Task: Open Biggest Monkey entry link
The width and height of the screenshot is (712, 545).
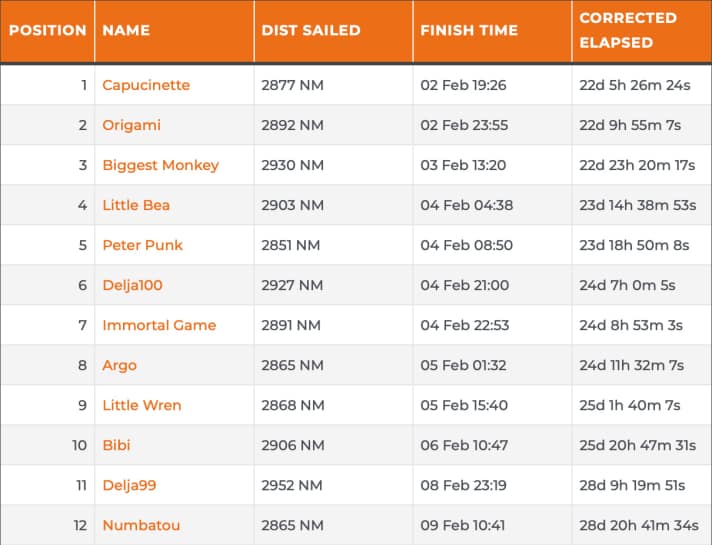Action: coord(160,165)
